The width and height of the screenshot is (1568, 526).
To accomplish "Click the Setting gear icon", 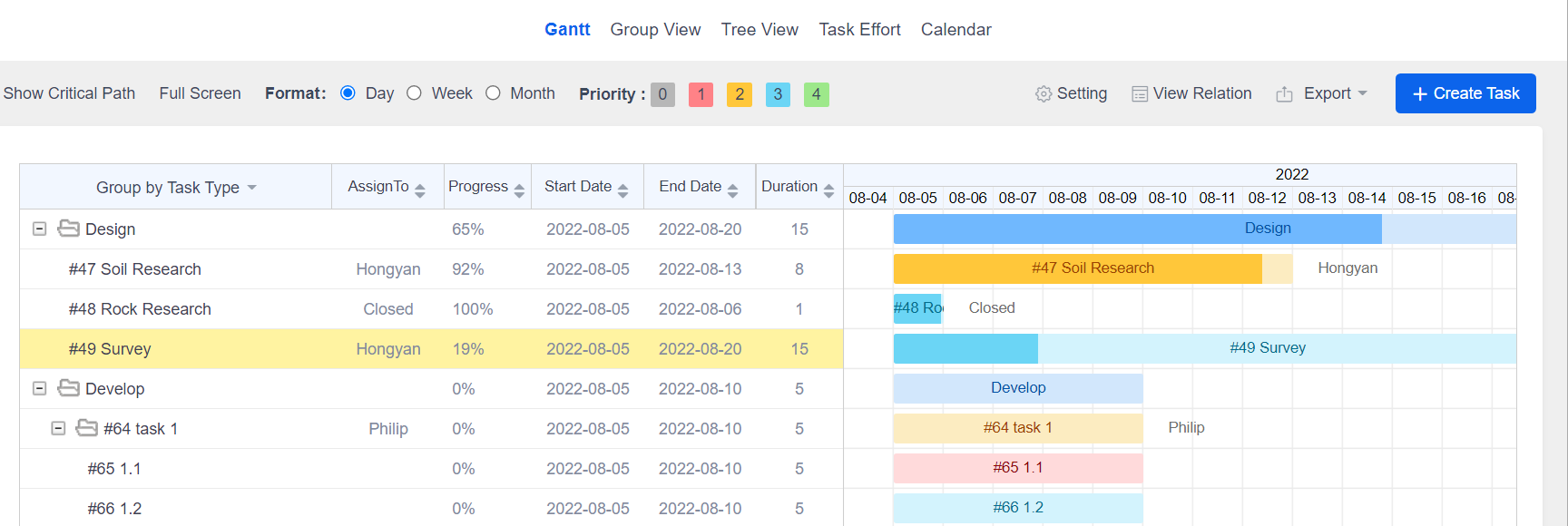I will tap(1044, 94).
